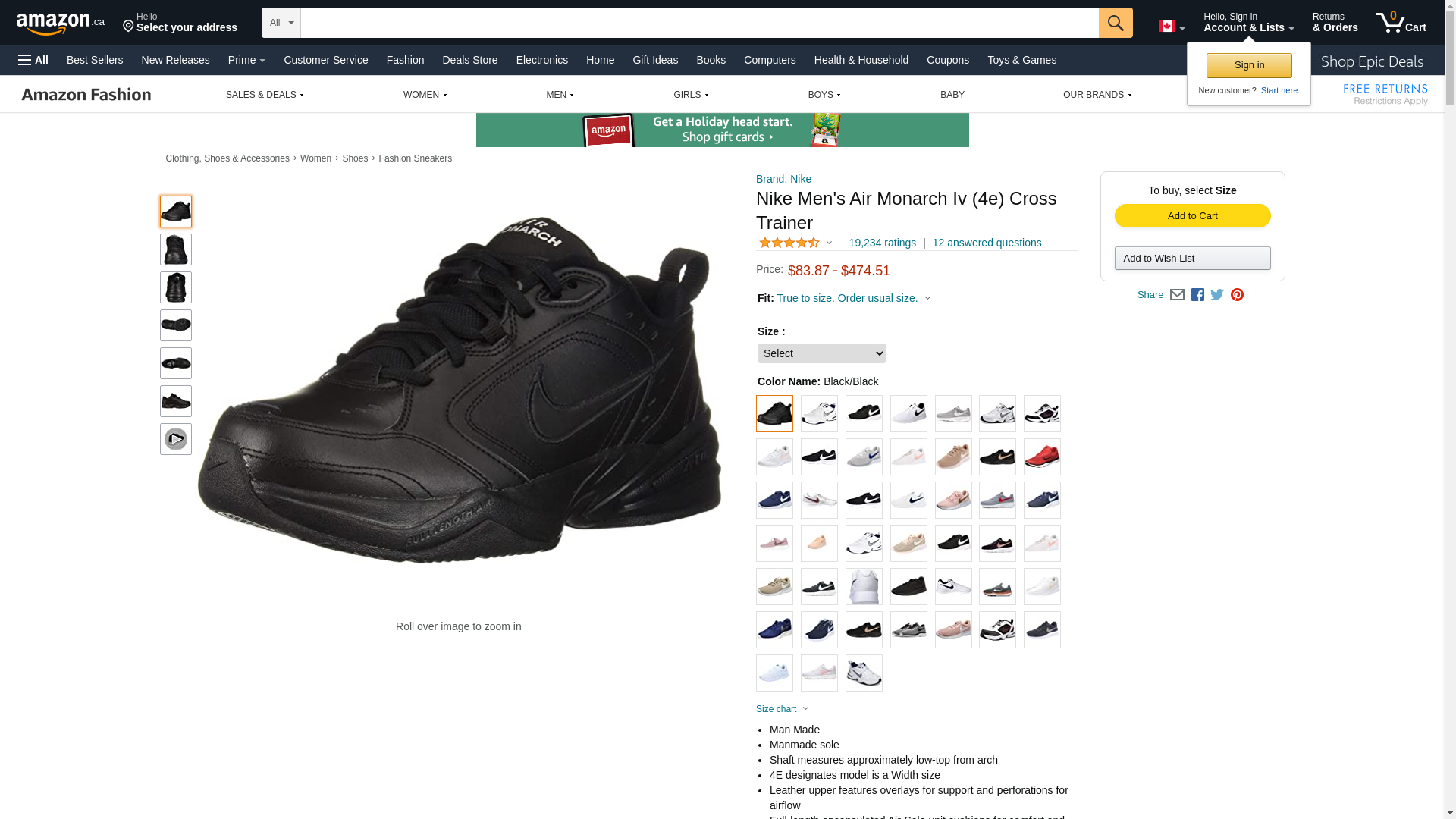Open the Size select dropdown
This screenshot has height=819, width=1456.
point(821,353)
